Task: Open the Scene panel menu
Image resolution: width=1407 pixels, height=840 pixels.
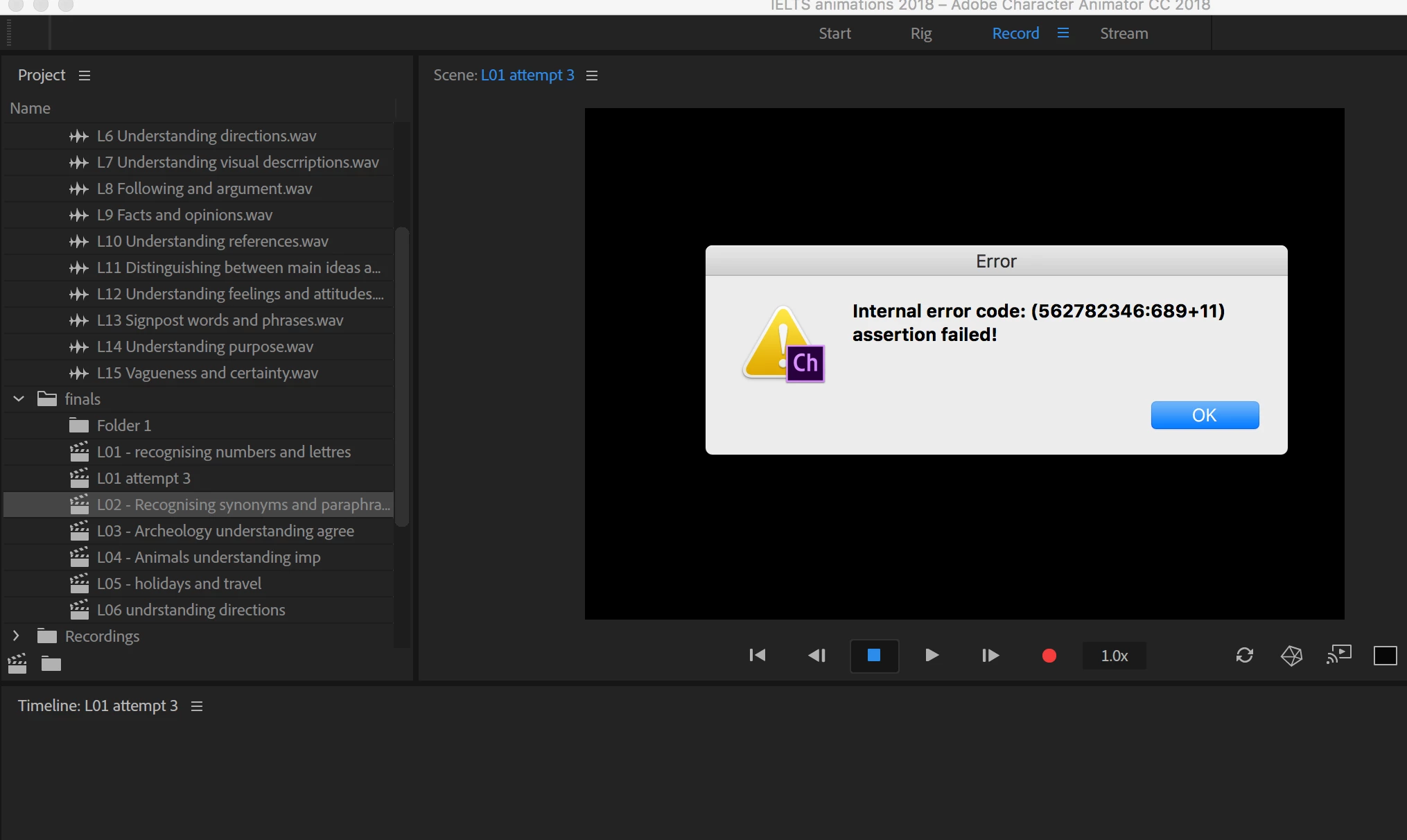Action: click(592, 75)
